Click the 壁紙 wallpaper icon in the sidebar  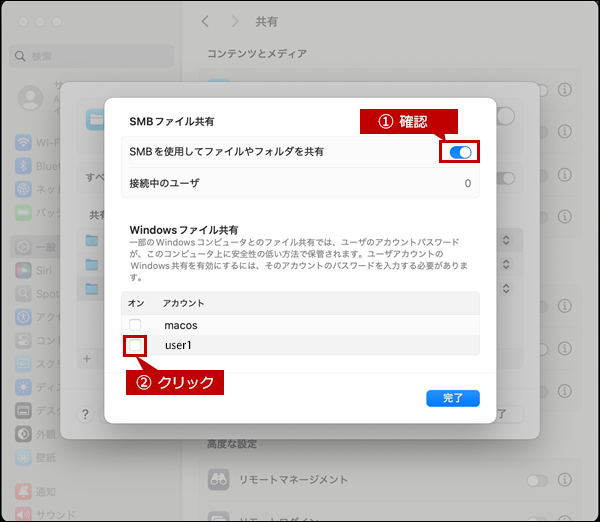24,456
